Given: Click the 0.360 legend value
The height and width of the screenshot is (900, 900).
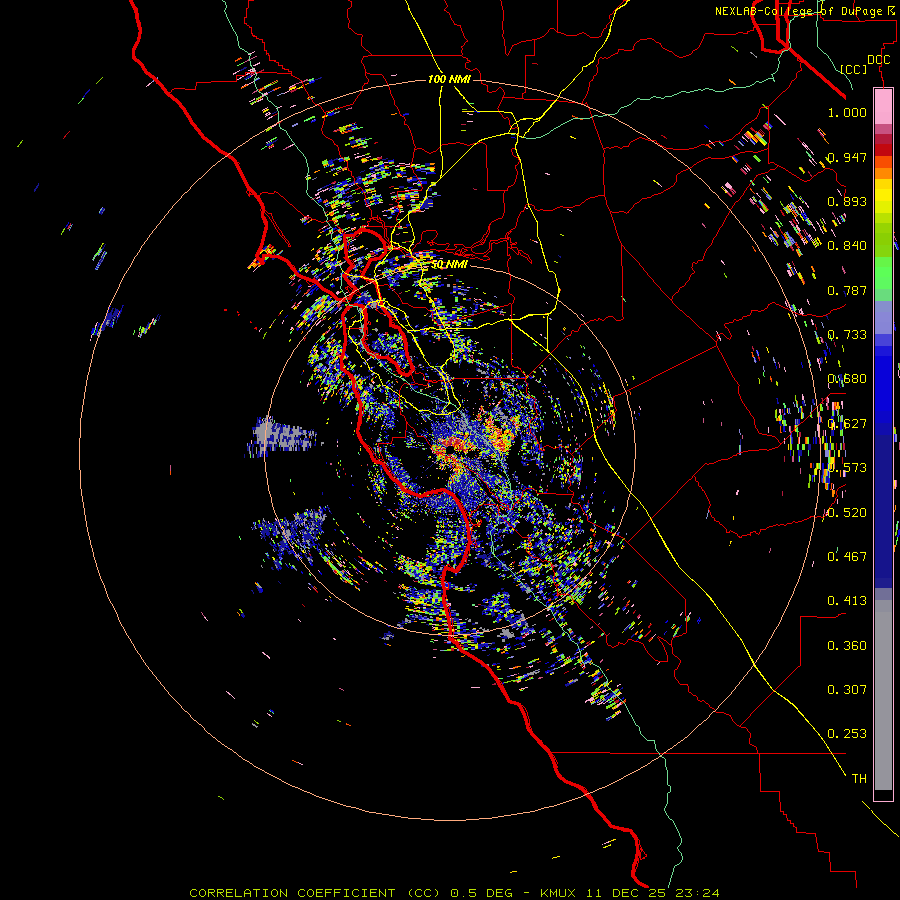Looking at the screenshot, I should pos(847,646).
